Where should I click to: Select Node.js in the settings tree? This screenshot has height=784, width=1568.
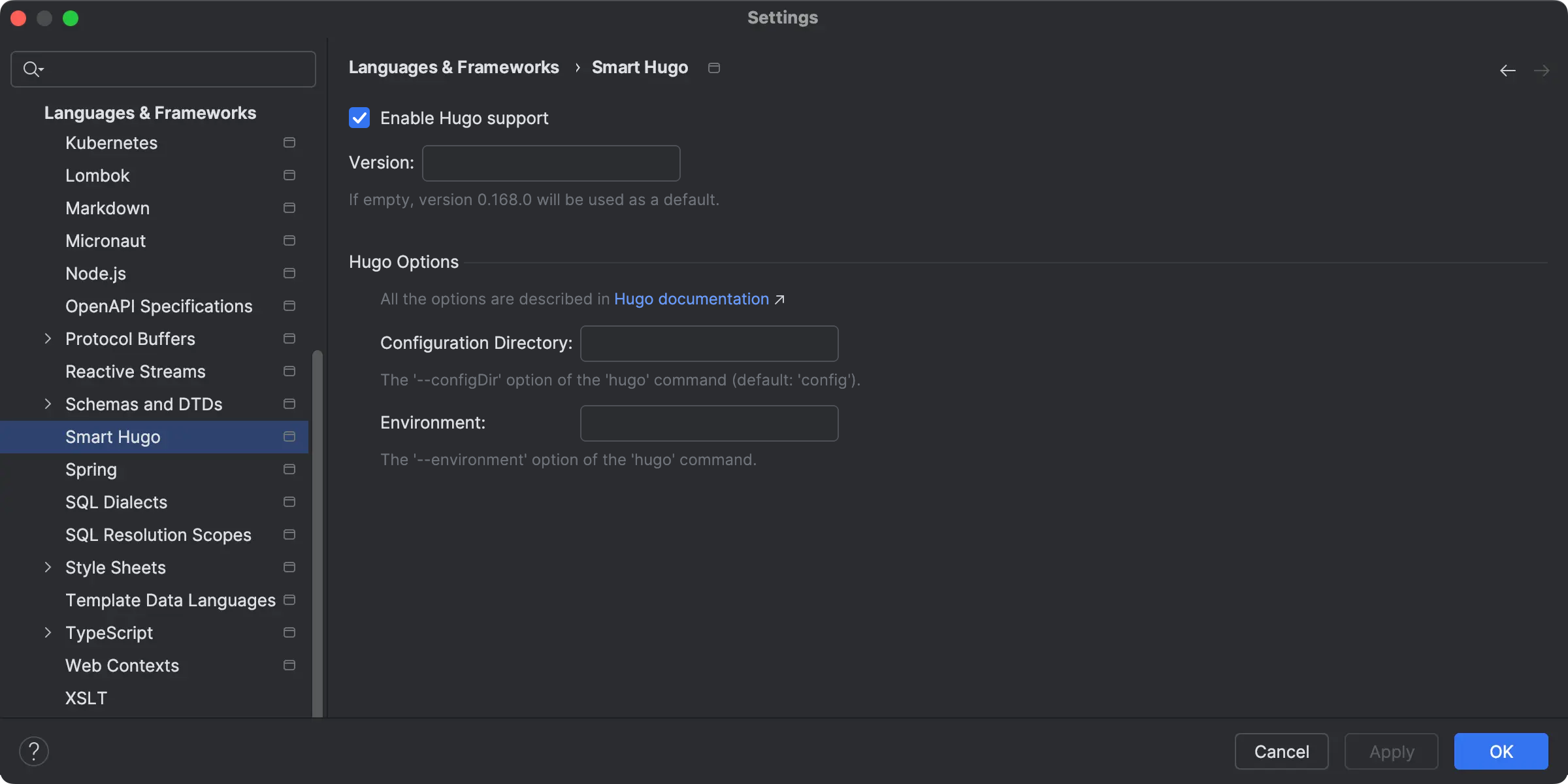[154, 273]
